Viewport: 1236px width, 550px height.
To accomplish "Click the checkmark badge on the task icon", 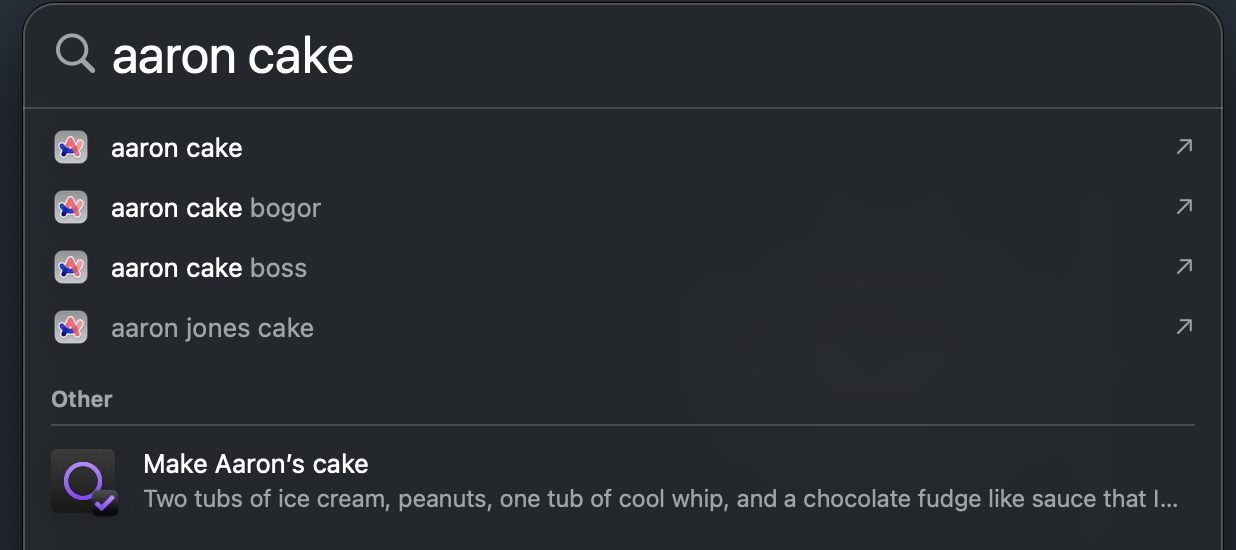I will click(x=104, y=503).
